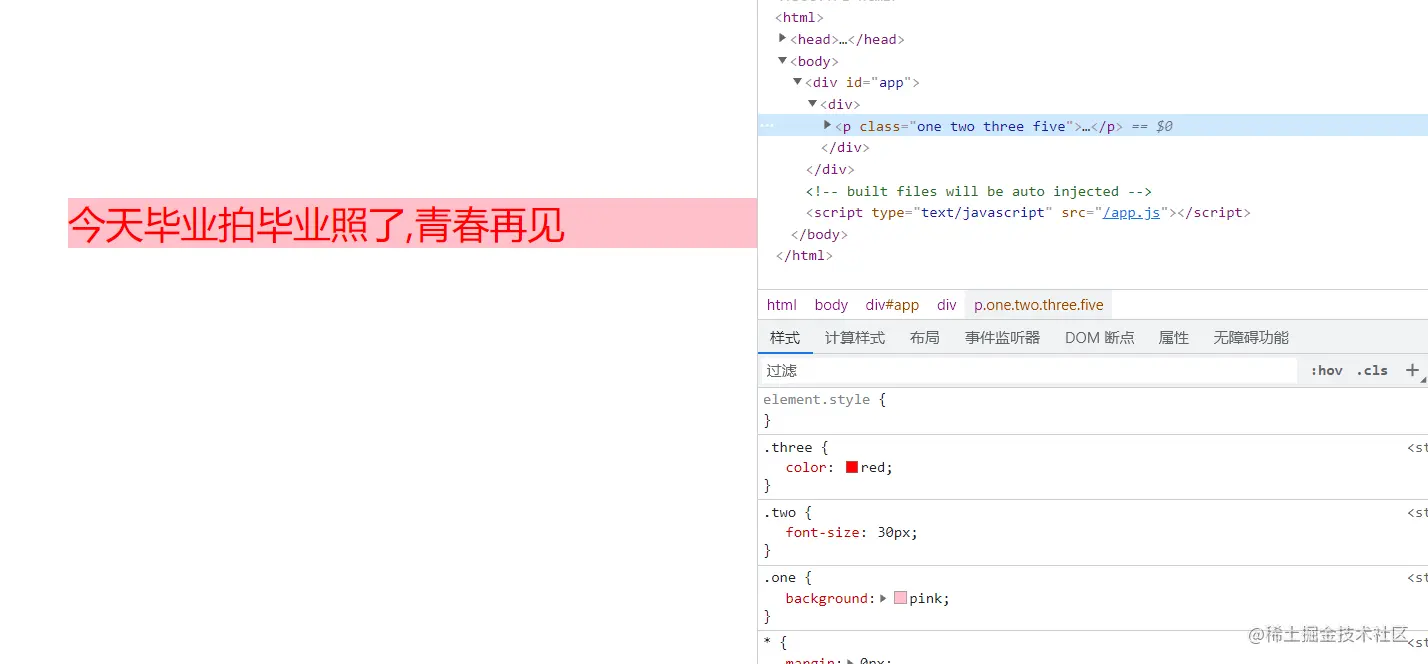The height and width of the screenshot is (664, 1428).
Task: Select html in the breadcrumb bar
Action: point(782,305)
